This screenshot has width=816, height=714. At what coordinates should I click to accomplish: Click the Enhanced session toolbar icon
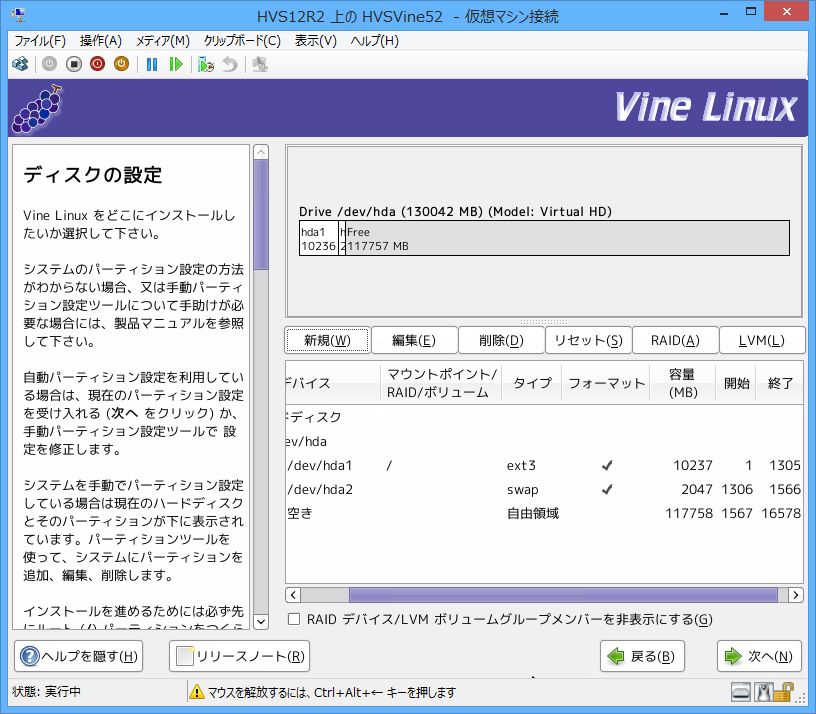click(260, 64)
